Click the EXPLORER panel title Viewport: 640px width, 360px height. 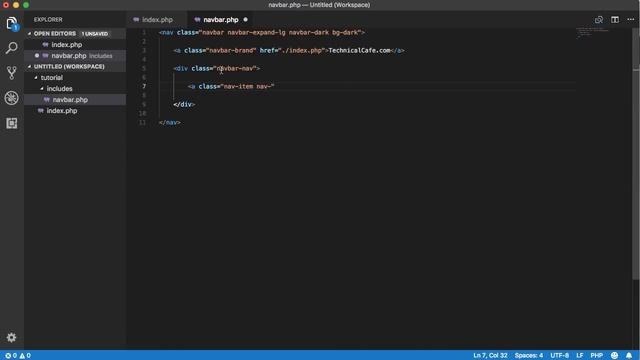pyautogui.click(x=48, y=20)
